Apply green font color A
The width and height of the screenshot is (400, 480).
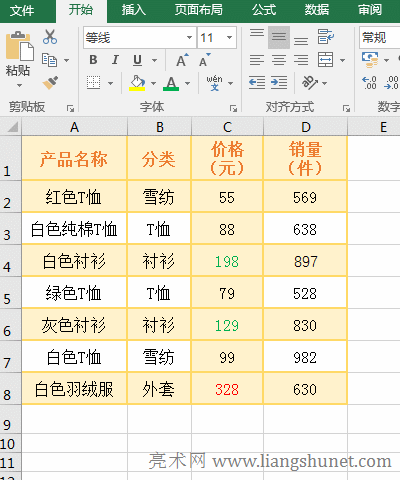coord(171,83)
